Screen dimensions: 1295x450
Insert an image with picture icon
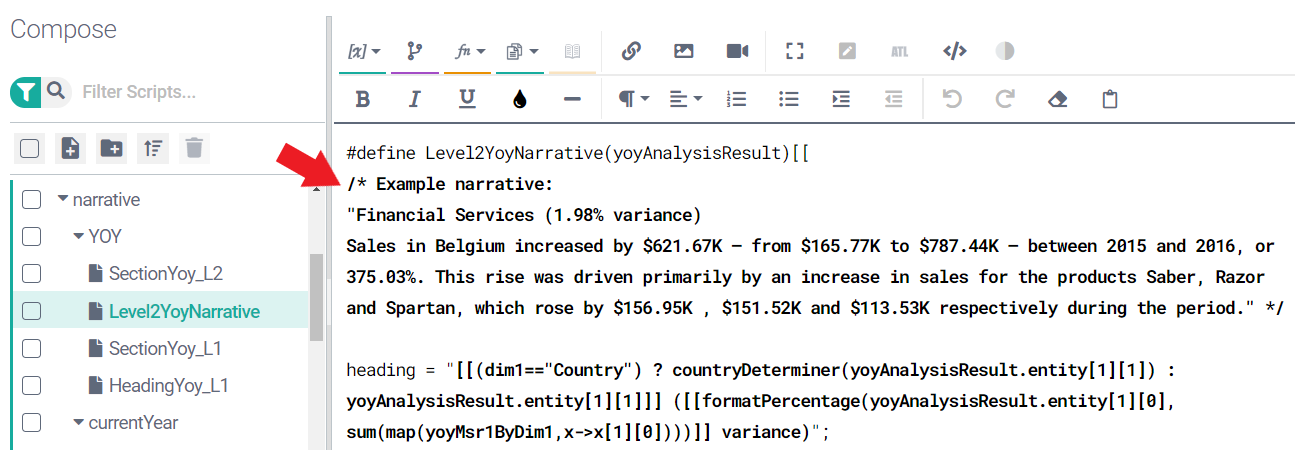coord(684,51)
